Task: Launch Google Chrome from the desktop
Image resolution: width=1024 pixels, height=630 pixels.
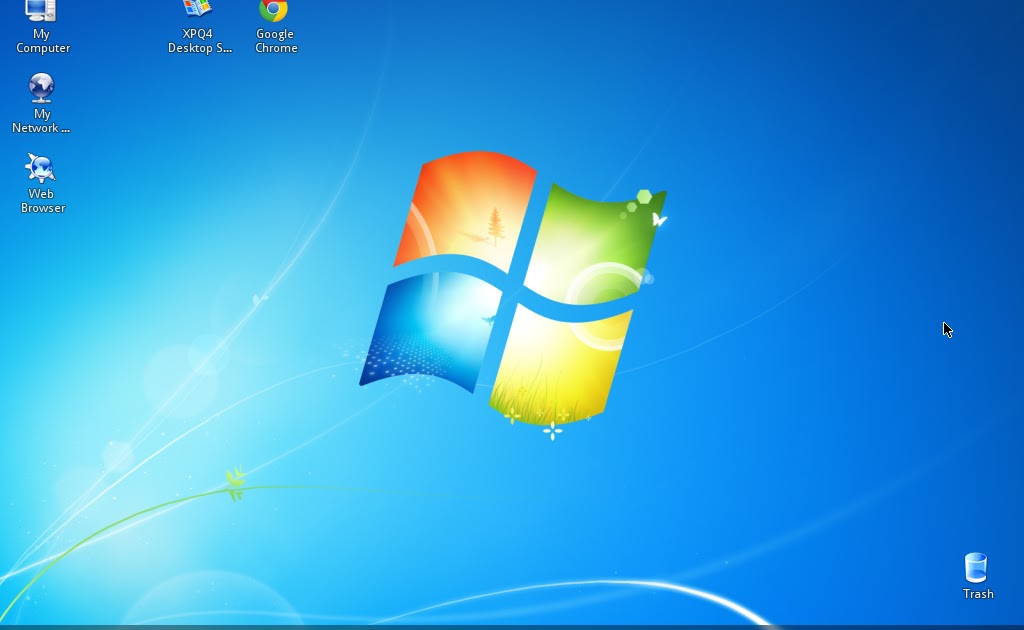Action: coord(274,10)
